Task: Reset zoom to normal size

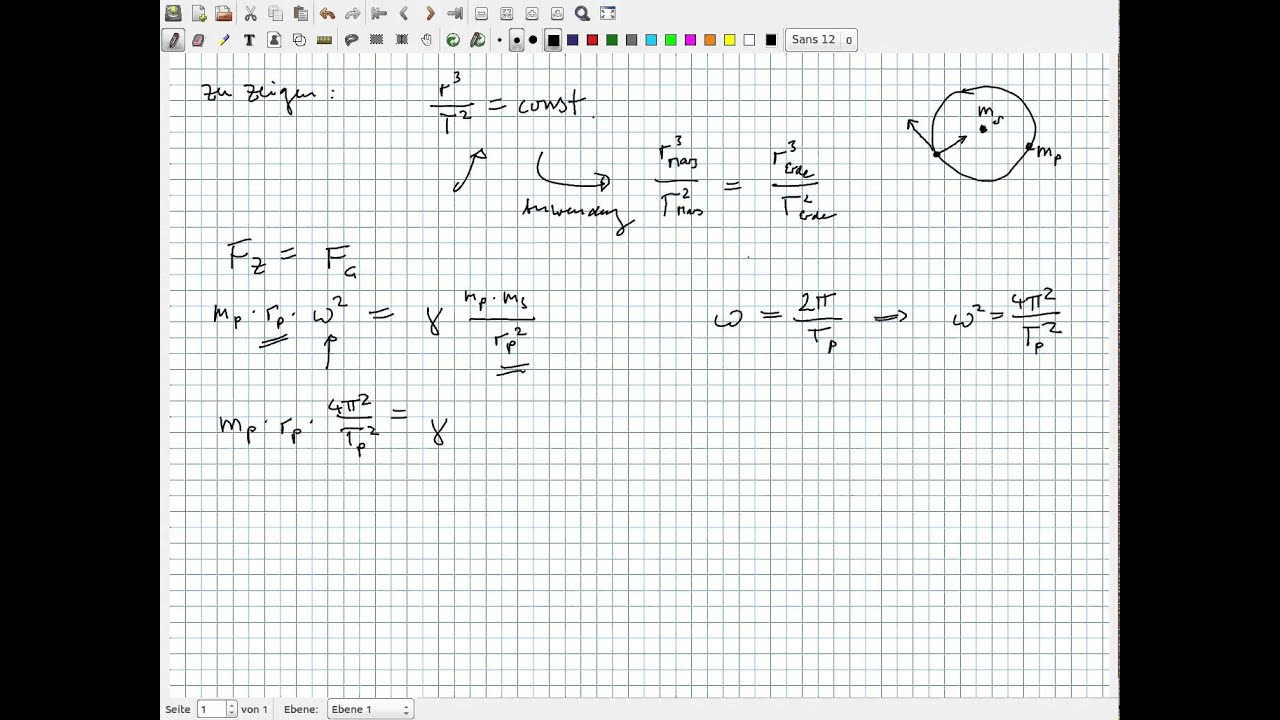Action: pos(557,13)
